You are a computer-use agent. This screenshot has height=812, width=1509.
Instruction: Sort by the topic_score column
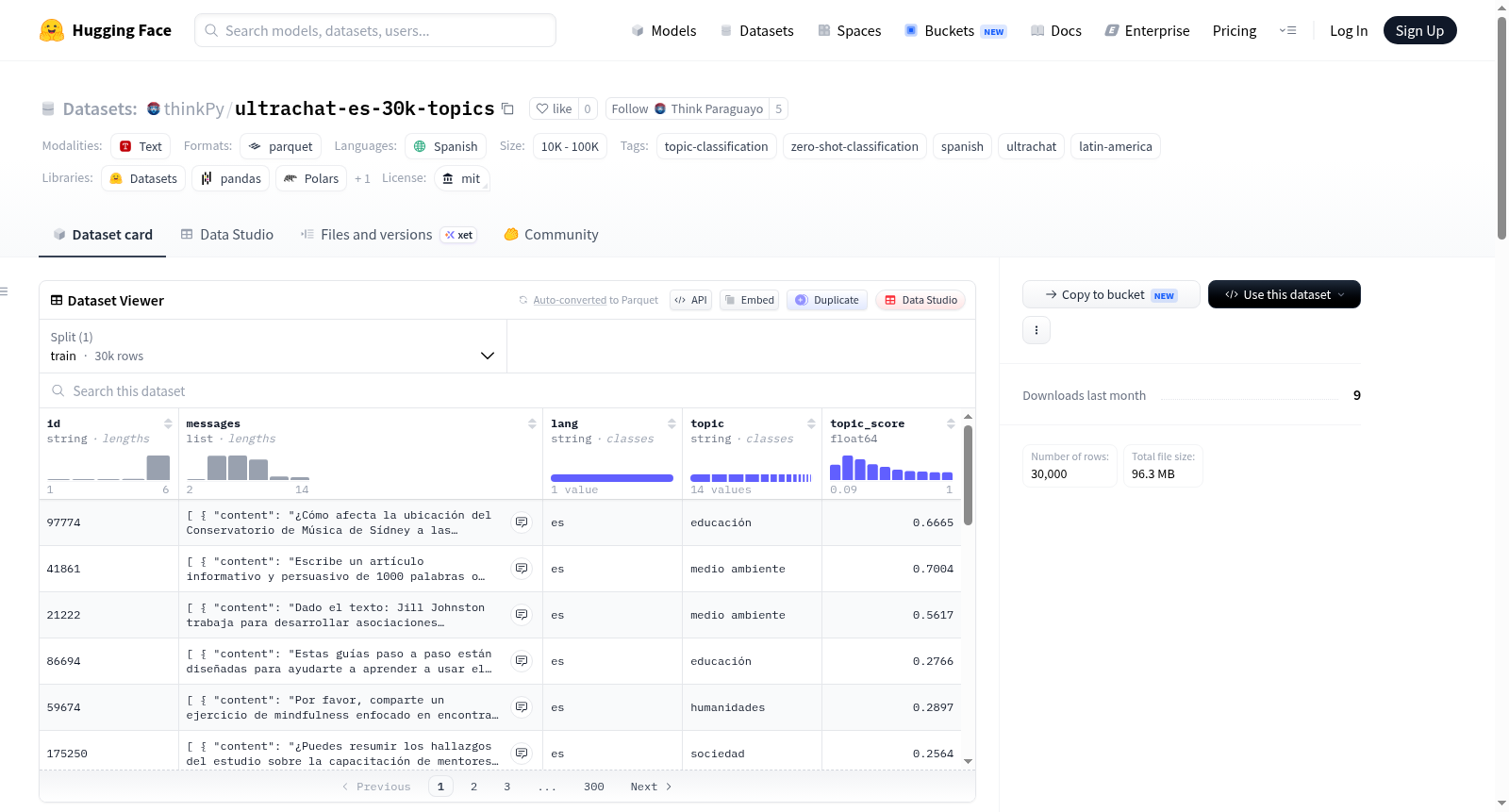coord(951,423)
